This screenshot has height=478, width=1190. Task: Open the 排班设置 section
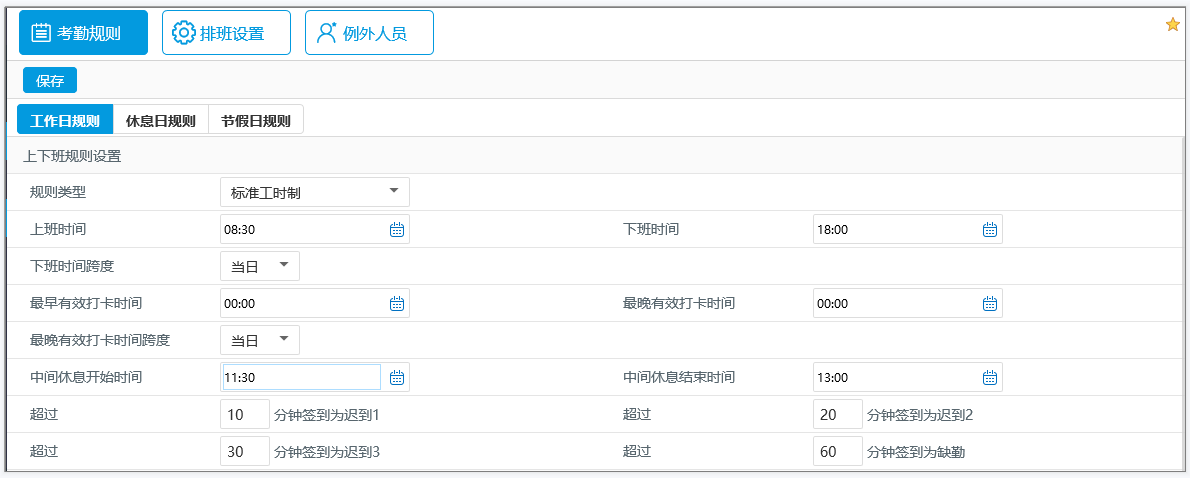pos(226,33)
